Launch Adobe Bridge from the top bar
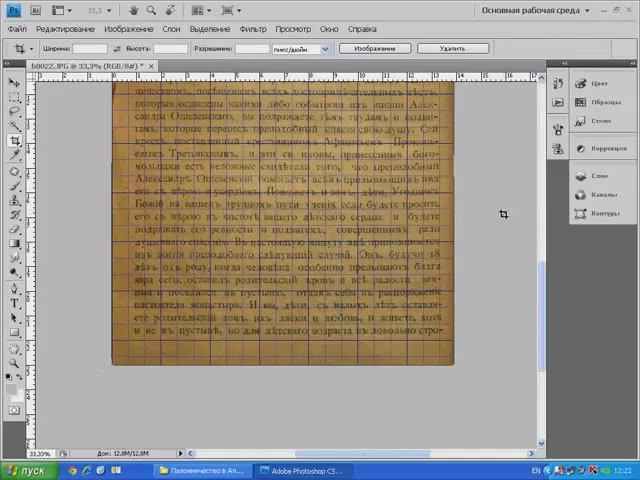 pyautogui.click(x=36, y=11)
